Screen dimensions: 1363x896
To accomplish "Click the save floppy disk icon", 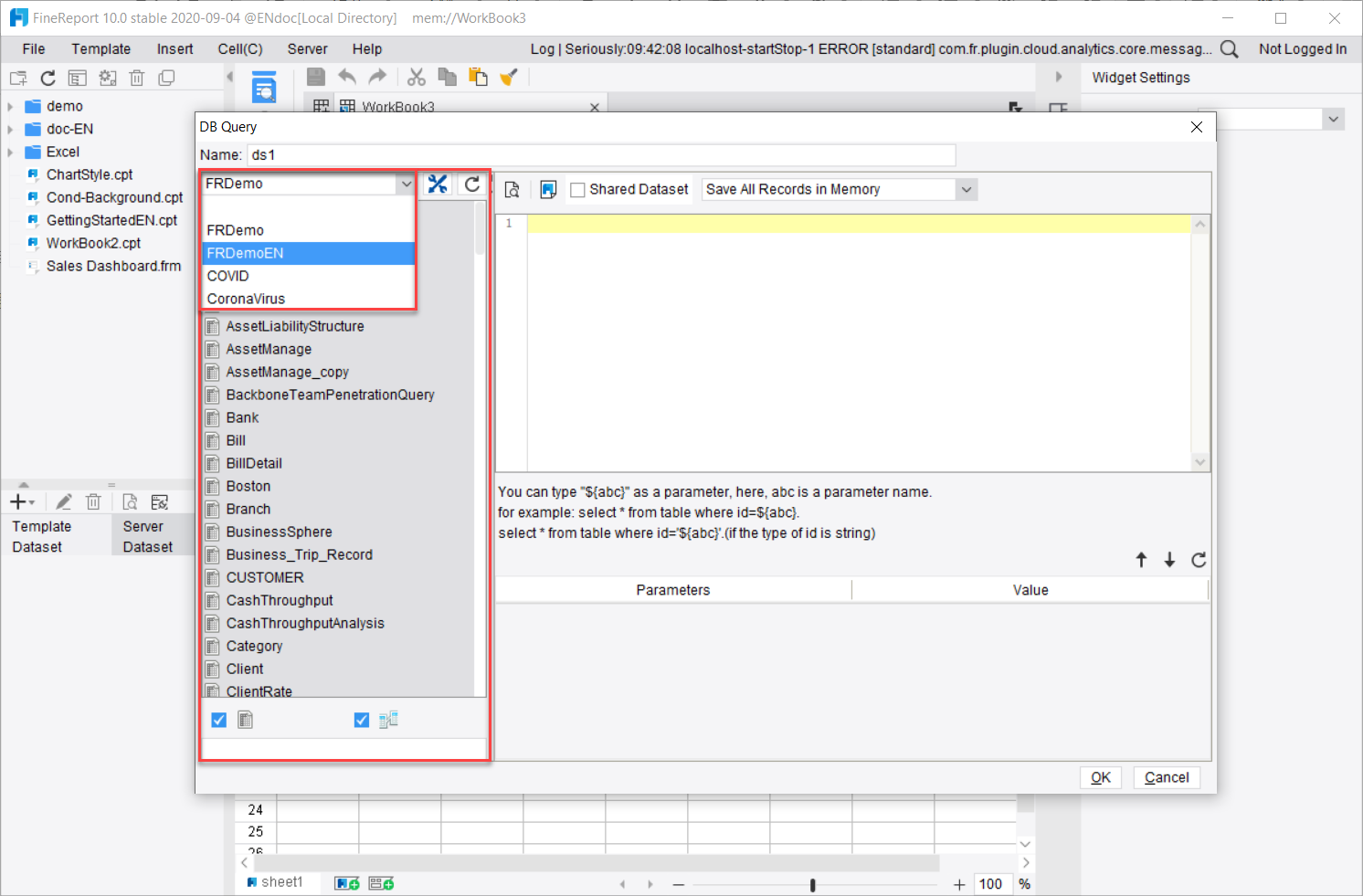I will (x=316, y=77).
